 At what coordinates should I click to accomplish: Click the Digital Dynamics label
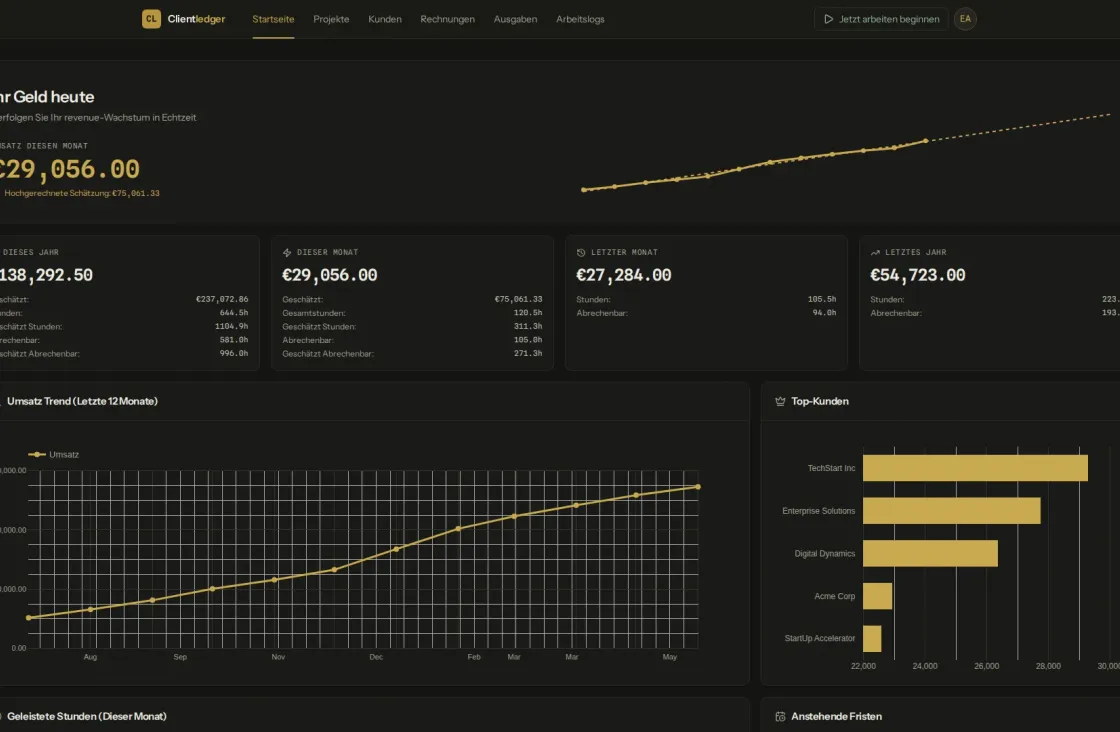[x=824, y=553]
